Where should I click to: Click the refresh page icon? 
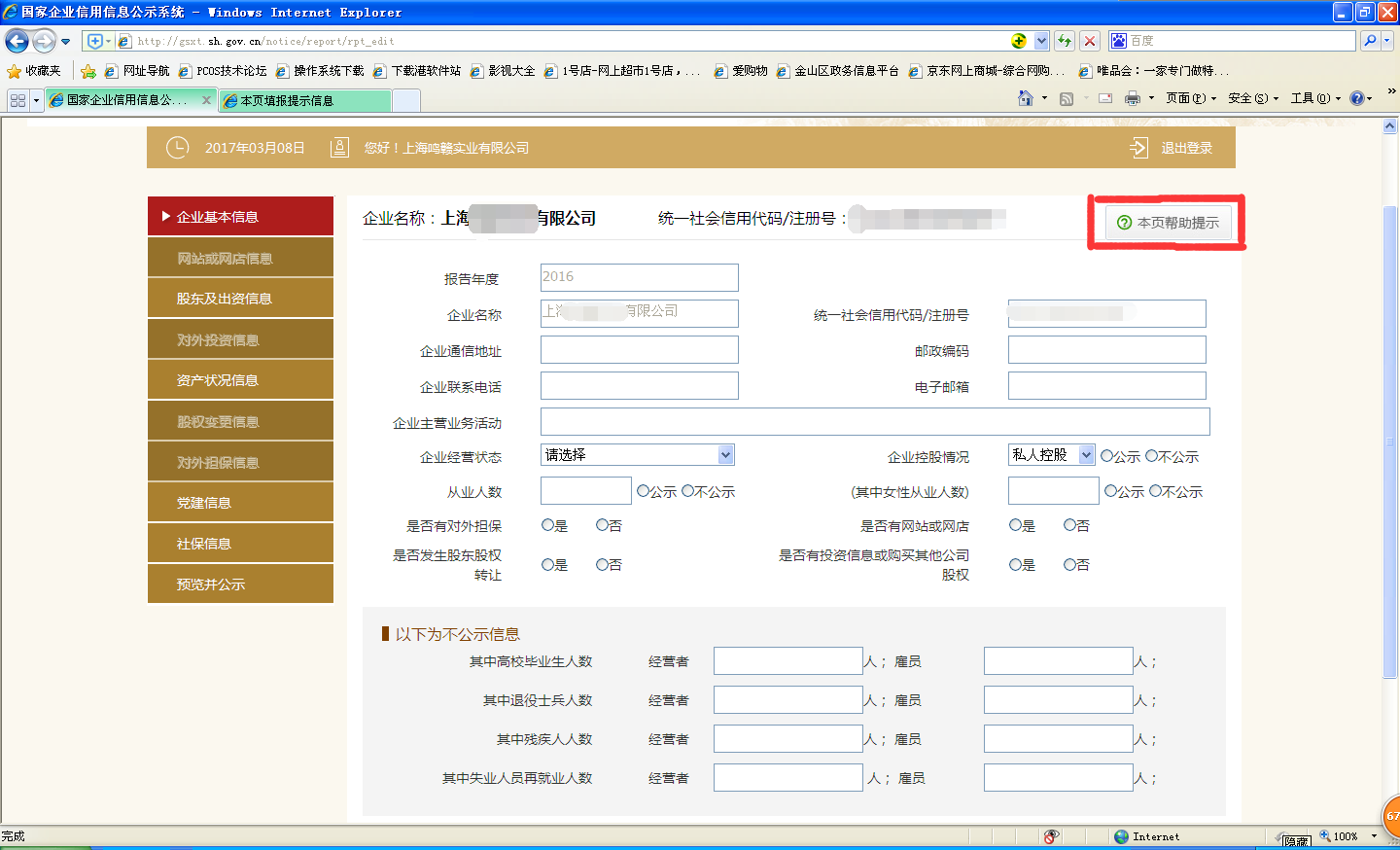(1065, 41)
